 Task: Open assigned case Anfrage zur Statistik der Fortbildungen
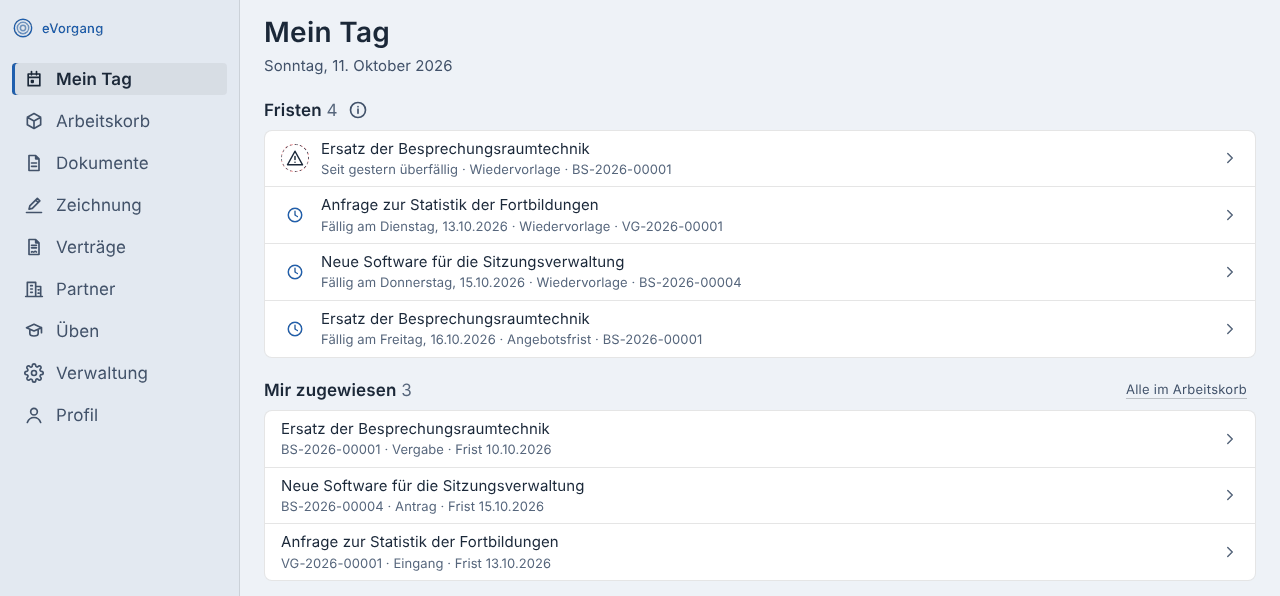760,552
